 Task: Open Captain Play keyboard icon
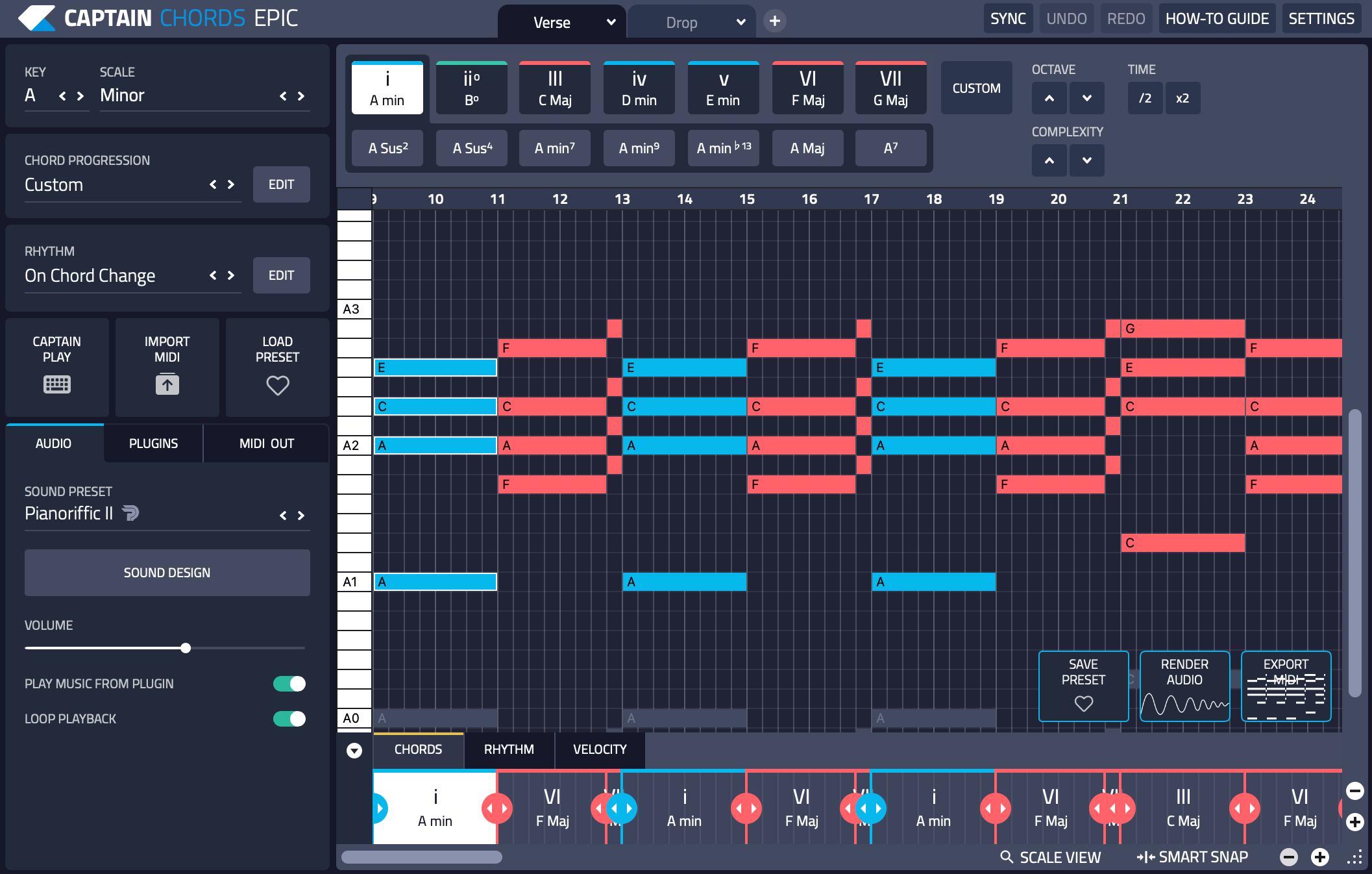(x=57, y=384)
